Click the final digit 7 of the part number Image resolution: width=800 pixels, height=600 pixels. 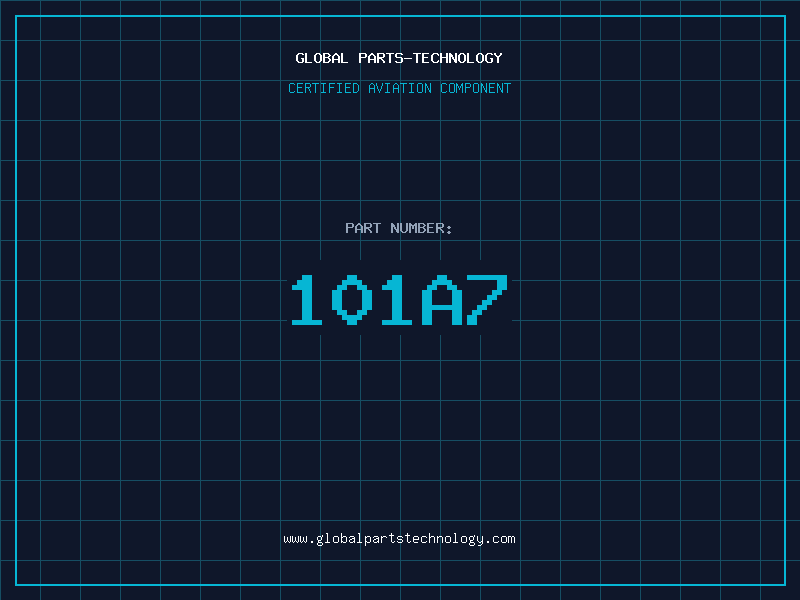click(487, 300)
